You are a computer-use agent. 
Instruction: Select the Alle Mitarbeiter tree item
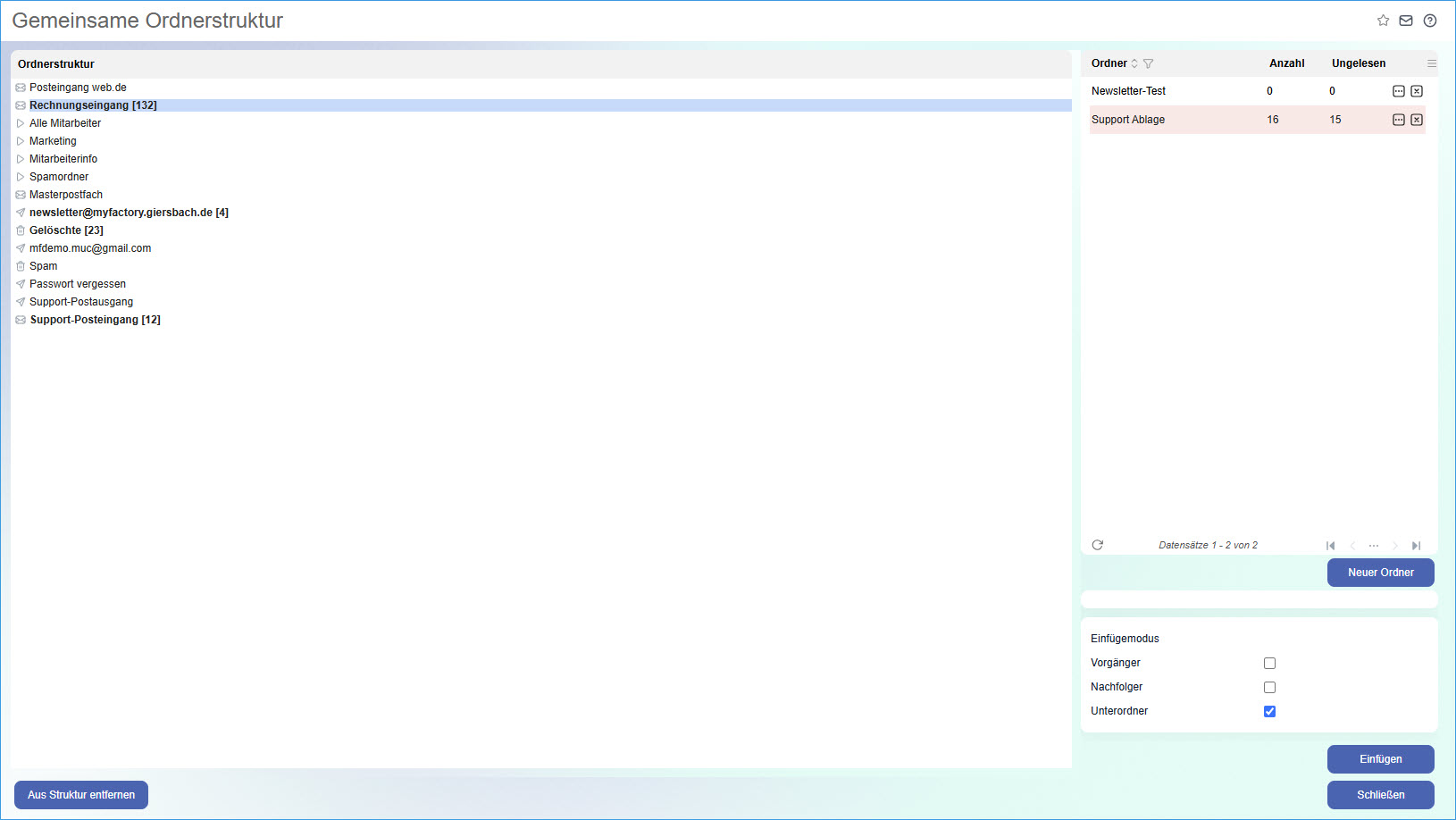pyautogui.click(x=65, y=123)
